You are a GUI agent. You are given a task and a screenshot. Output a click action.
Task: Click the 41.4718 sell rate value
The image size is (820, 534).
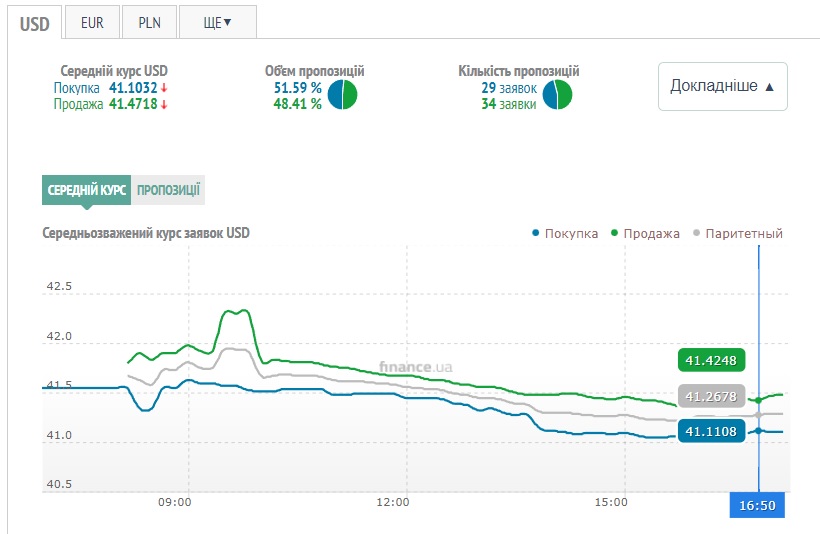click(132, 104)
